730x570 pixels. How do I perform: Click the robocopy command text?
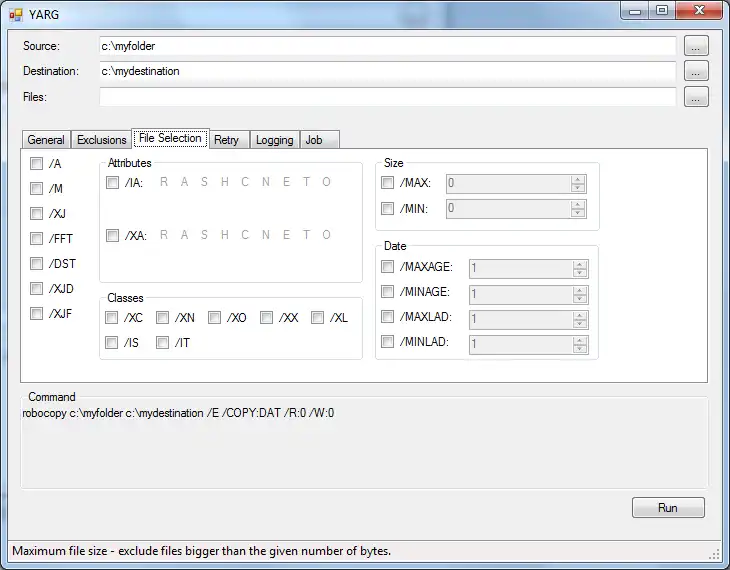point(178,413)
